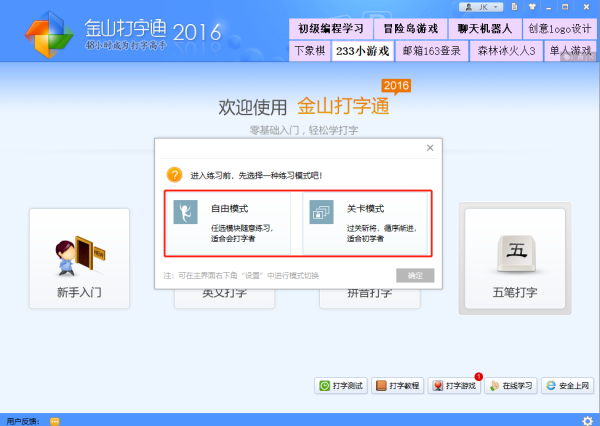Select 关卡模式 level mode option

coord(365,223)
